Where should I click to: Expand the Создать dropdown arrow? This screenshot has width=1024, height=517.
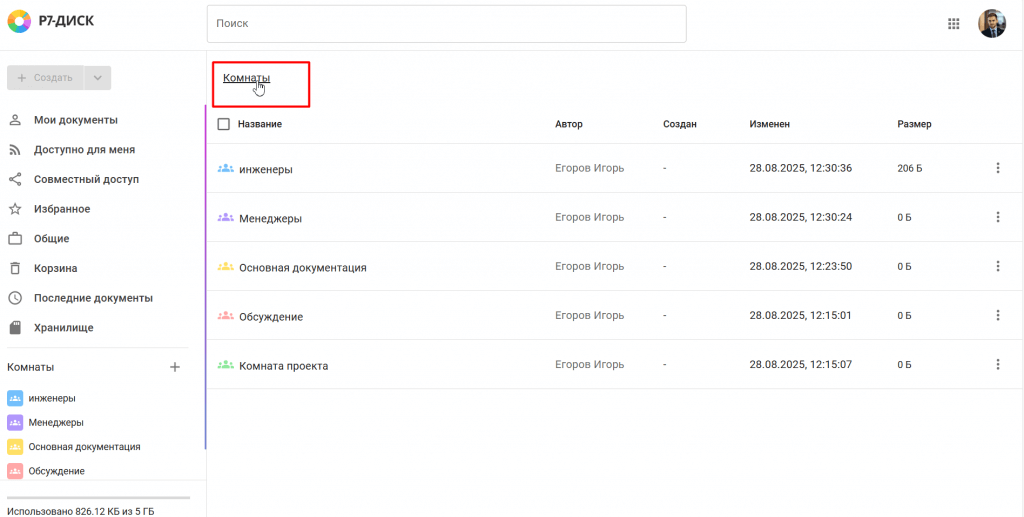97,78
